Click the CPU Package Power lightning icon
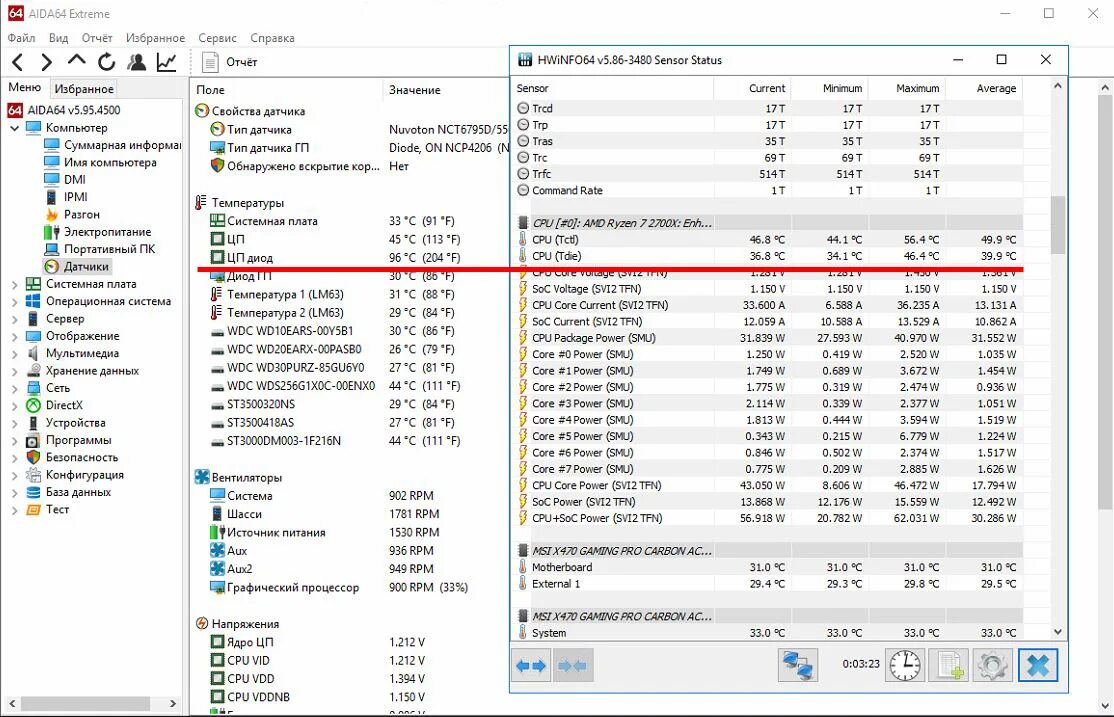 pos(523,338)
